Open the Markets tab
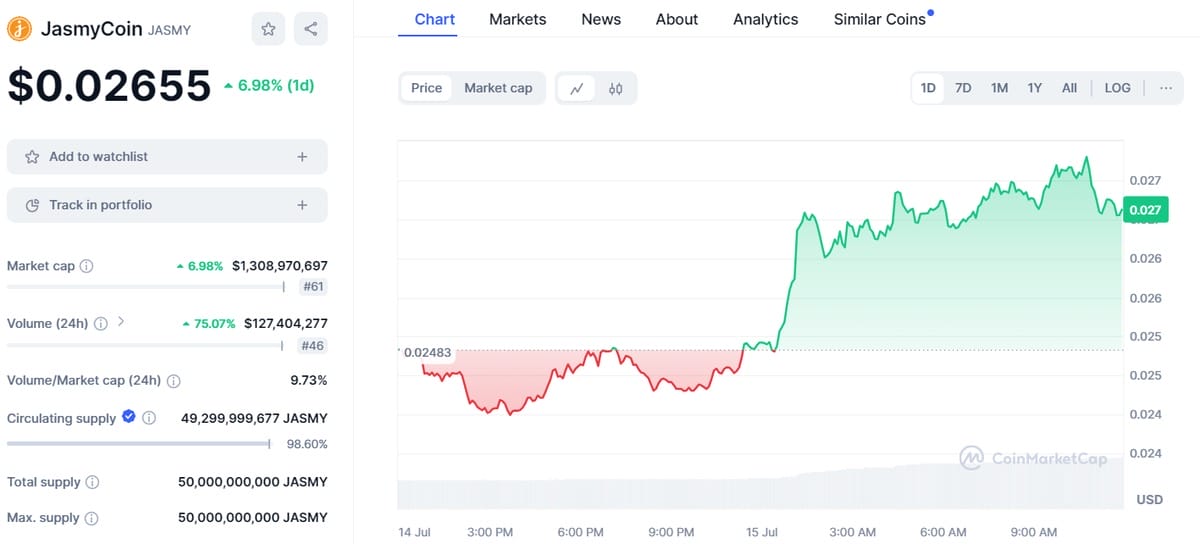Screen dimensions: 1200x544 pos(518,19)
